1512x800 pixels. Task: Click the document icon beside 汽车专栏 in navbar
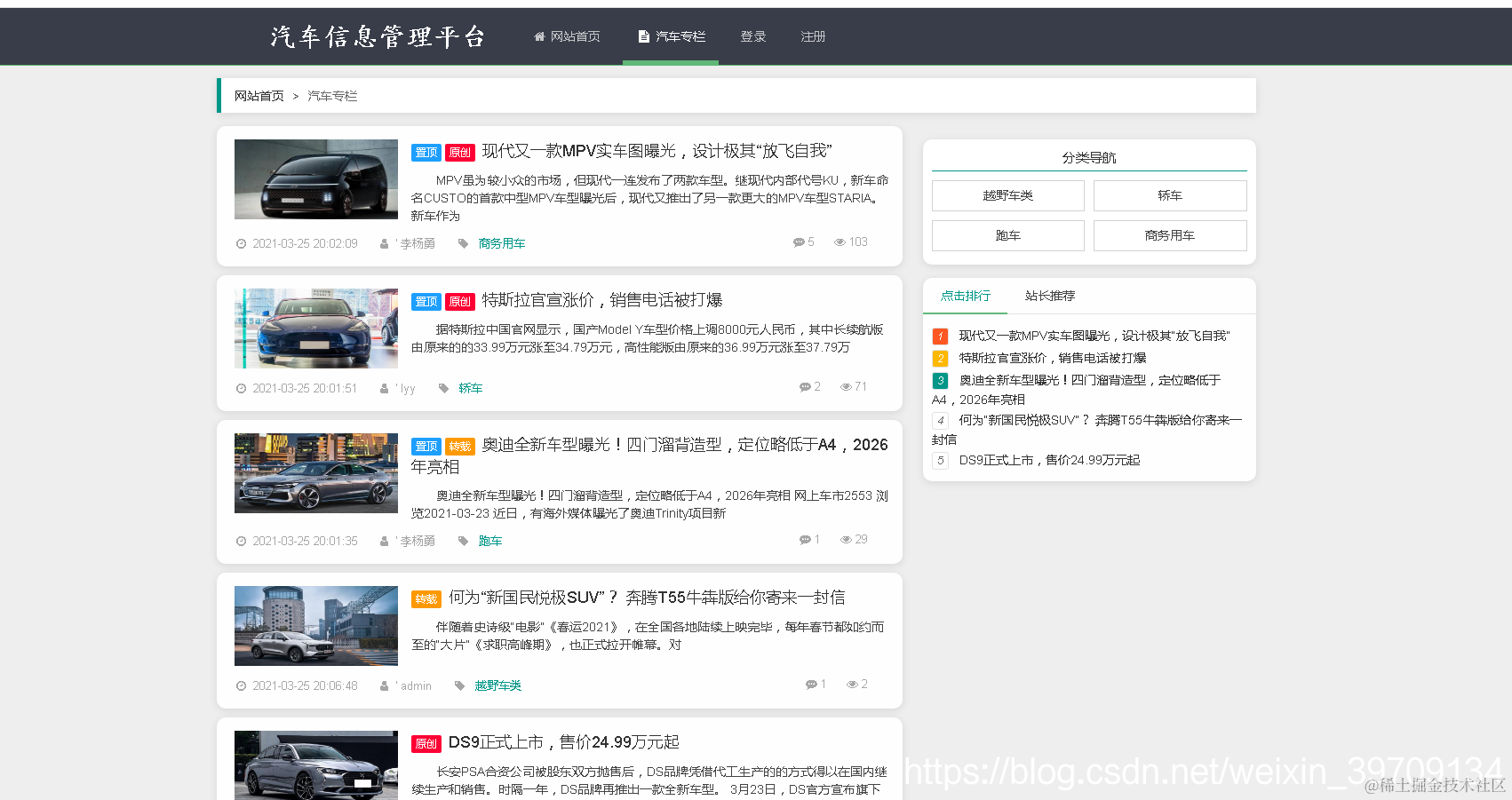click(644, 36)
